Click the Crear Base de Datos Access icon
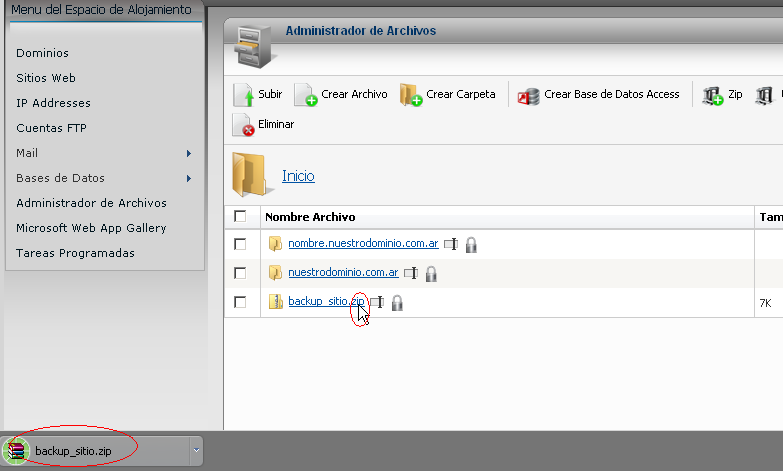 pos(528,96)
